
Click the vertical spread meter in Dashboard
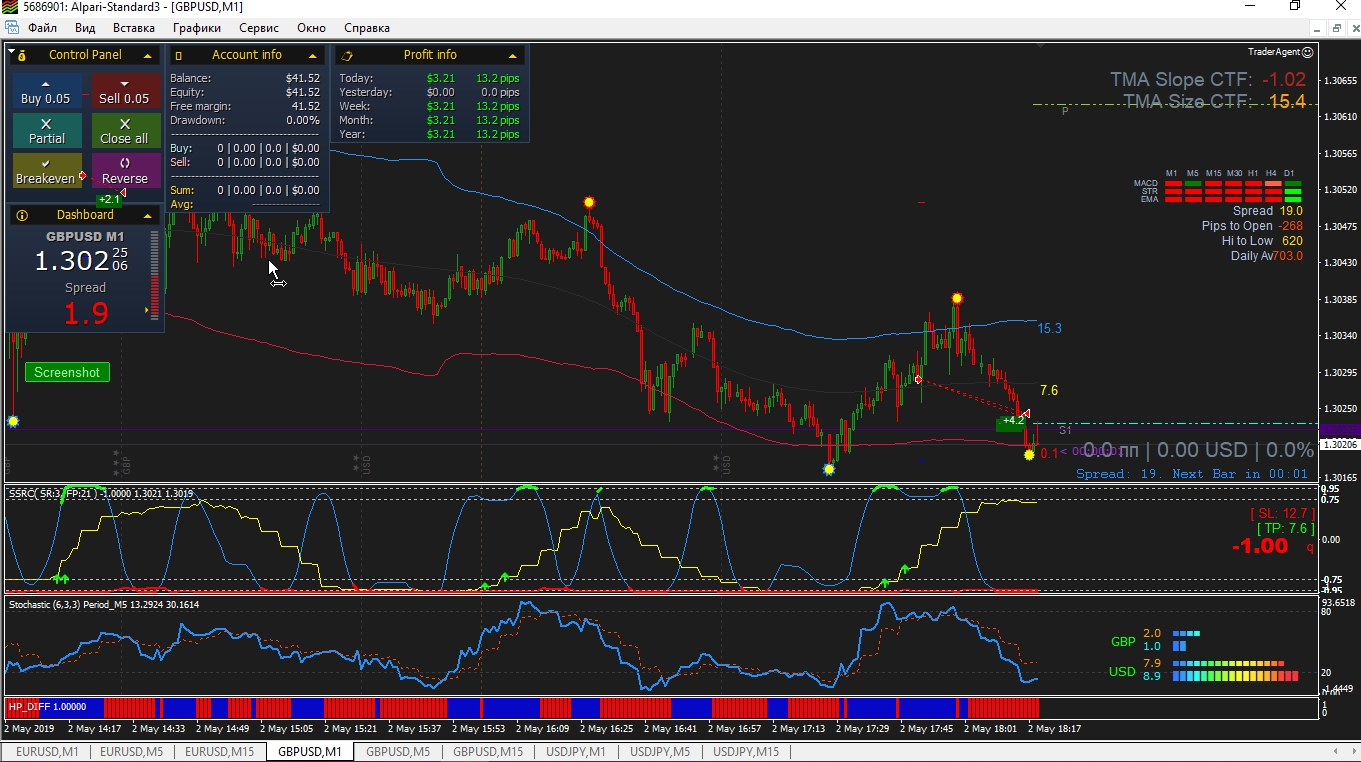154,275
